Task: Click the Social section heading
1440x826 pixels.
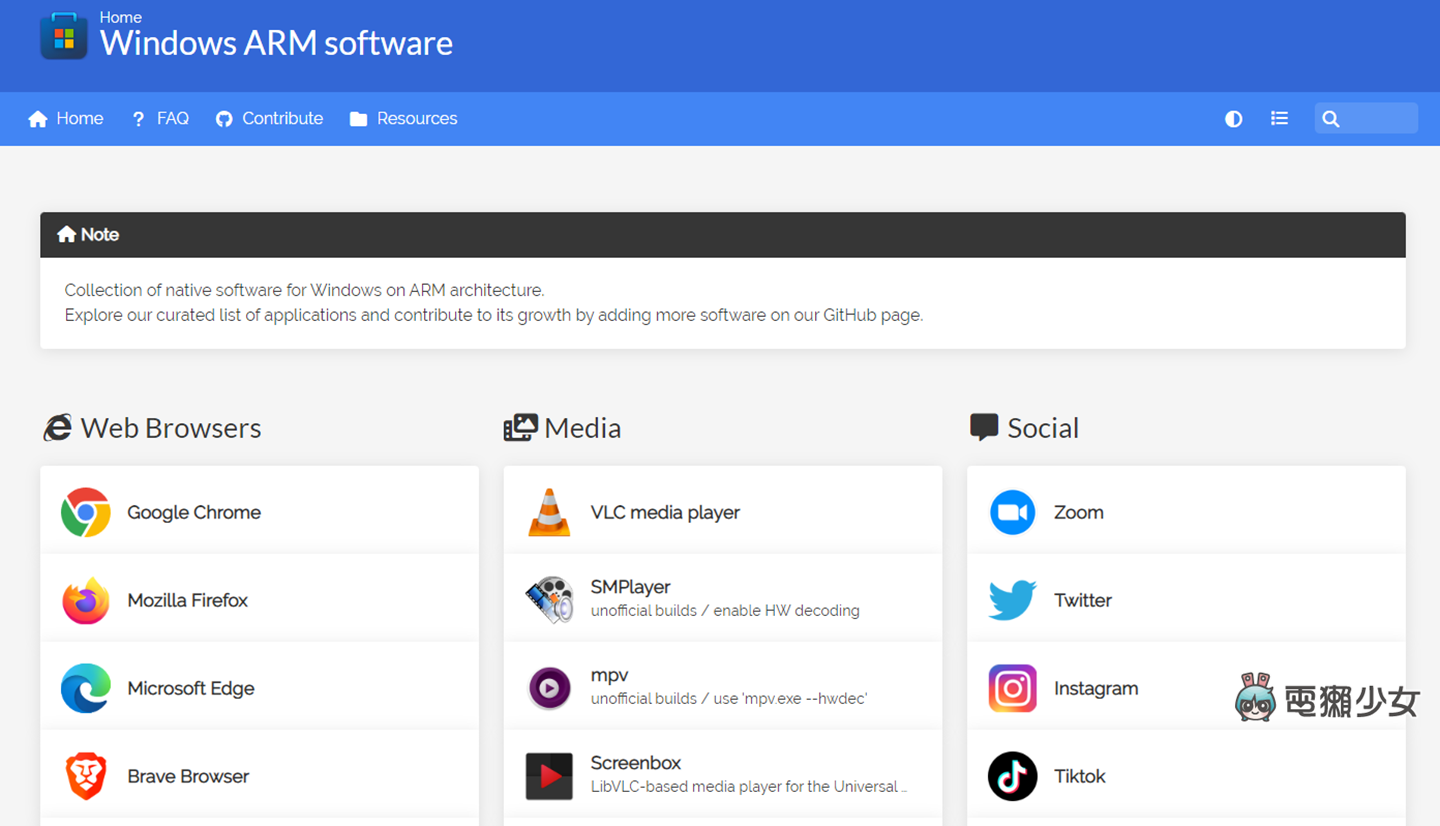Action: click(1043, 428)
